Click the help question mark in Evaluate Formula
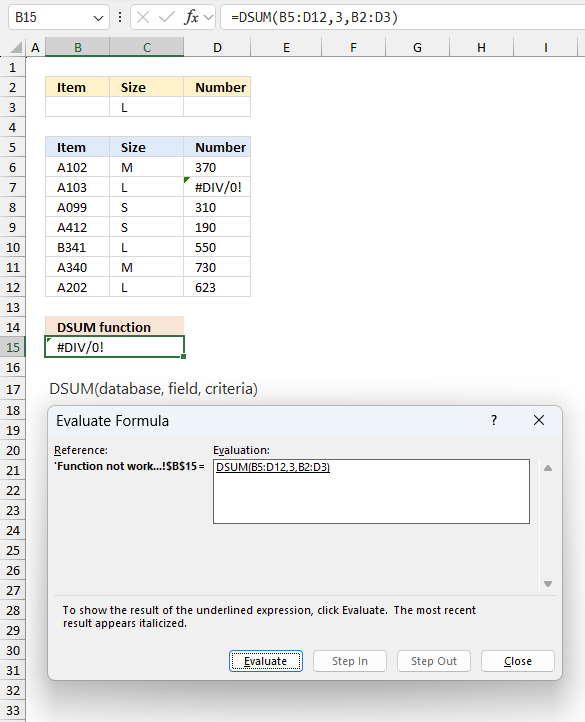585x722 pixels. [x=494, y=420]
